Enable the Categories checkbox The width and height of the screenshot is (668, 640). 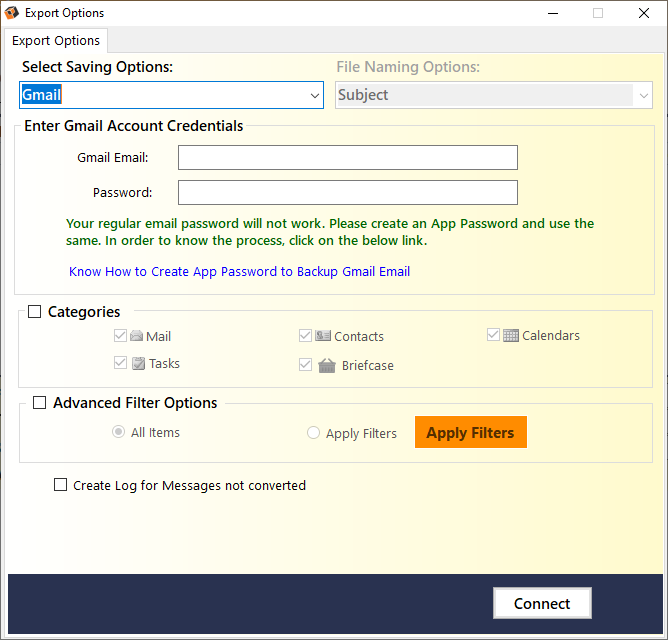(x=35, y=311)
